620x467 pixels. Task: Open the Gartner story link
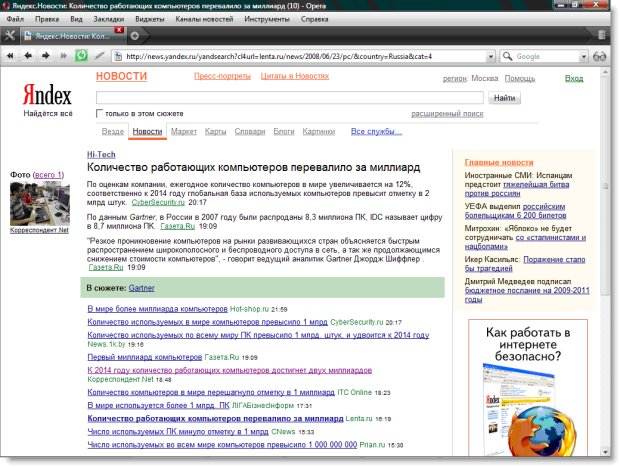(x=142, y=288)
